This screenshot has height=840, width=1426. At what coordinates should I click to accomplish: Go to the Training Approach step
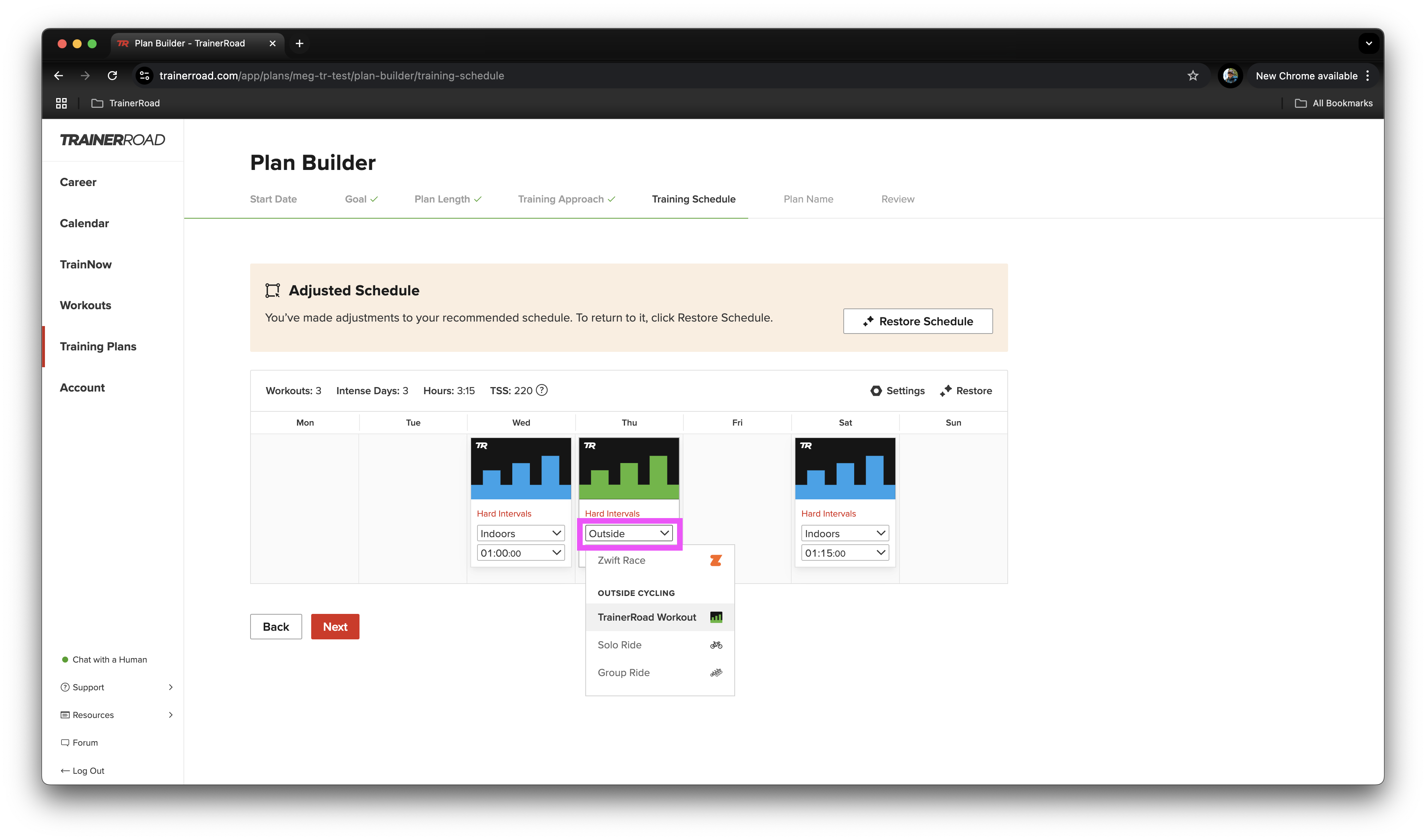point(567,199)
